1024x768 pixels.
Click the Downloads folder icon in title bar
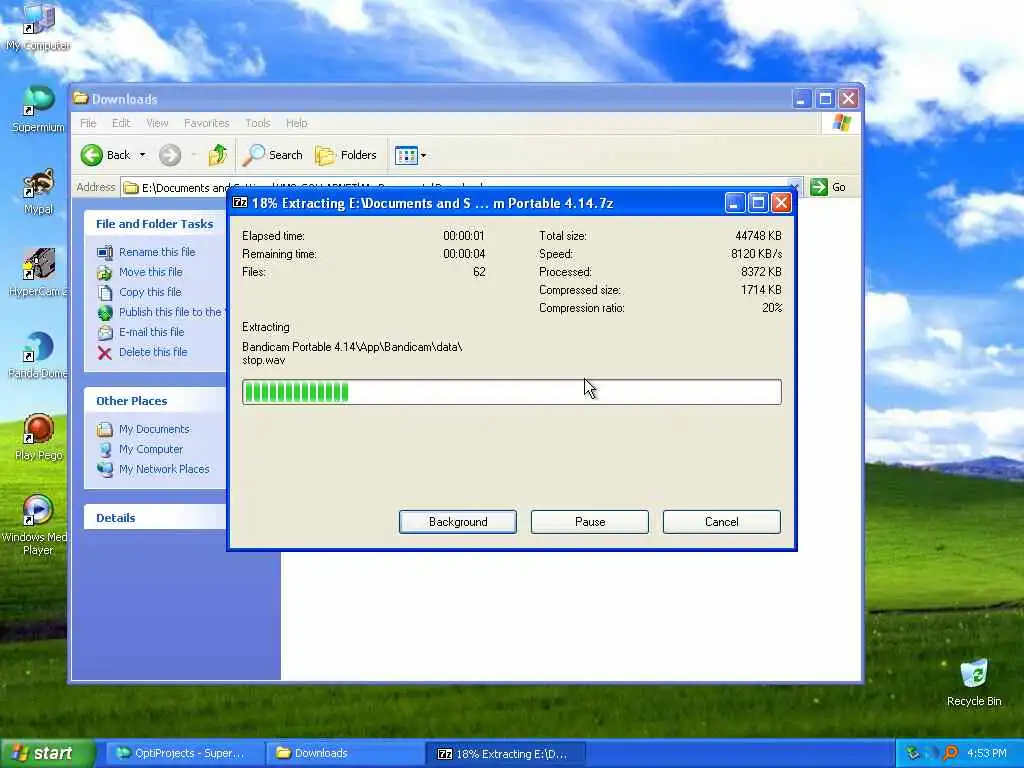click(x=81, y=99)
